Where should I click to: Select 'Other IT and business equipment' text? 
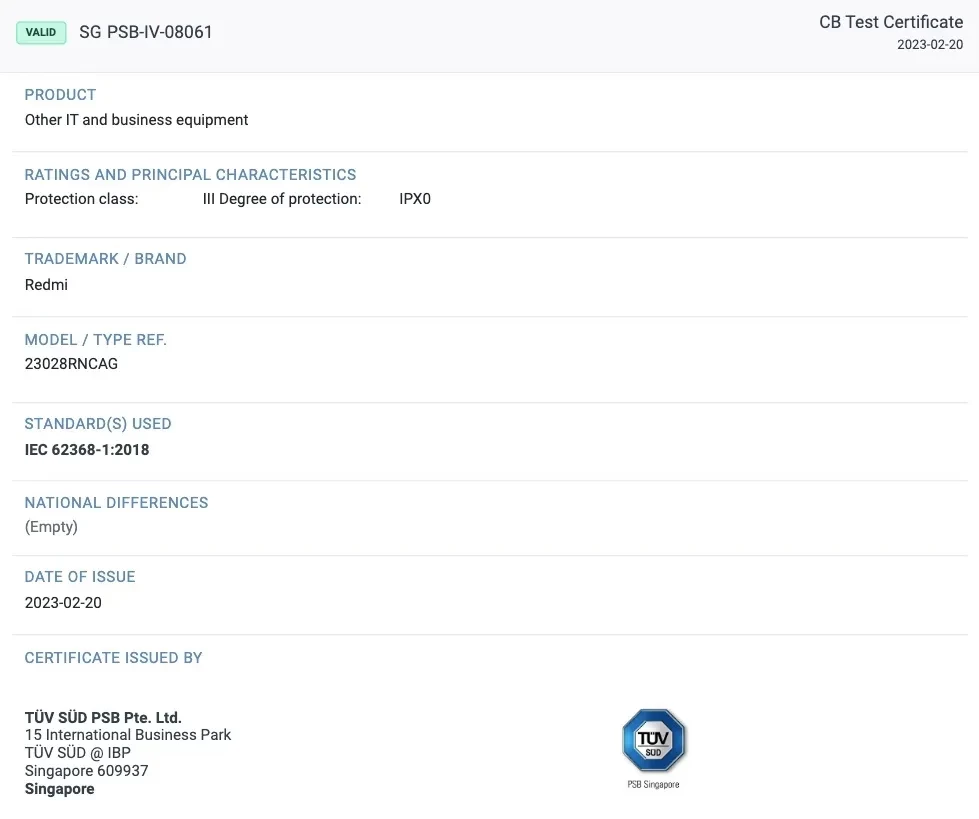coord(136,120)
